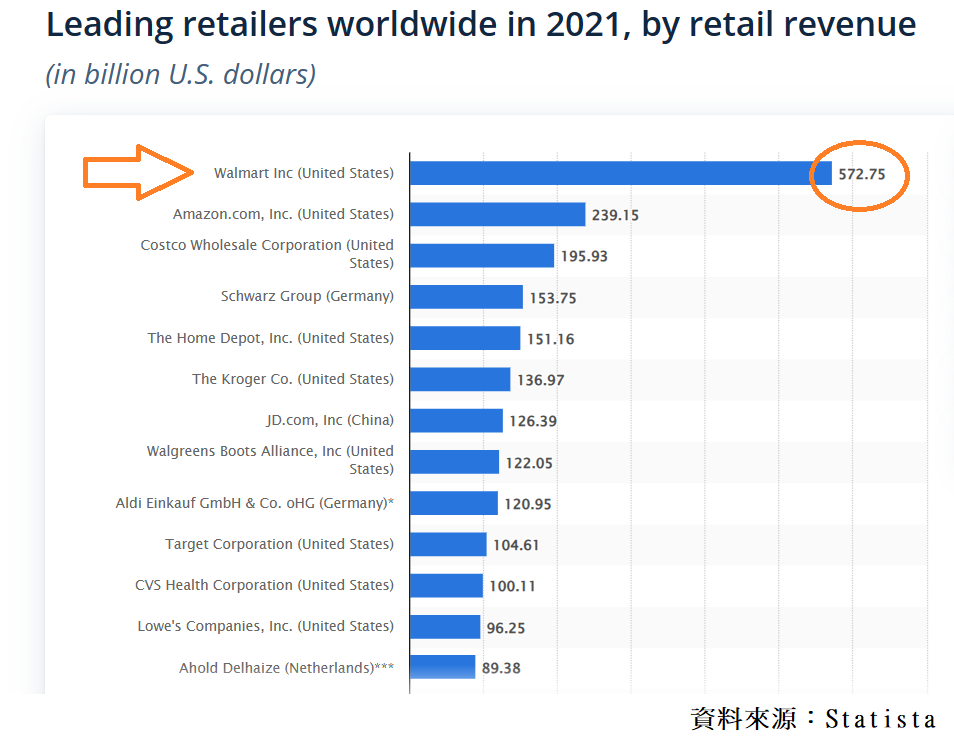Select the value '136.97'
The image size is (954, 740).
(540, 380)
